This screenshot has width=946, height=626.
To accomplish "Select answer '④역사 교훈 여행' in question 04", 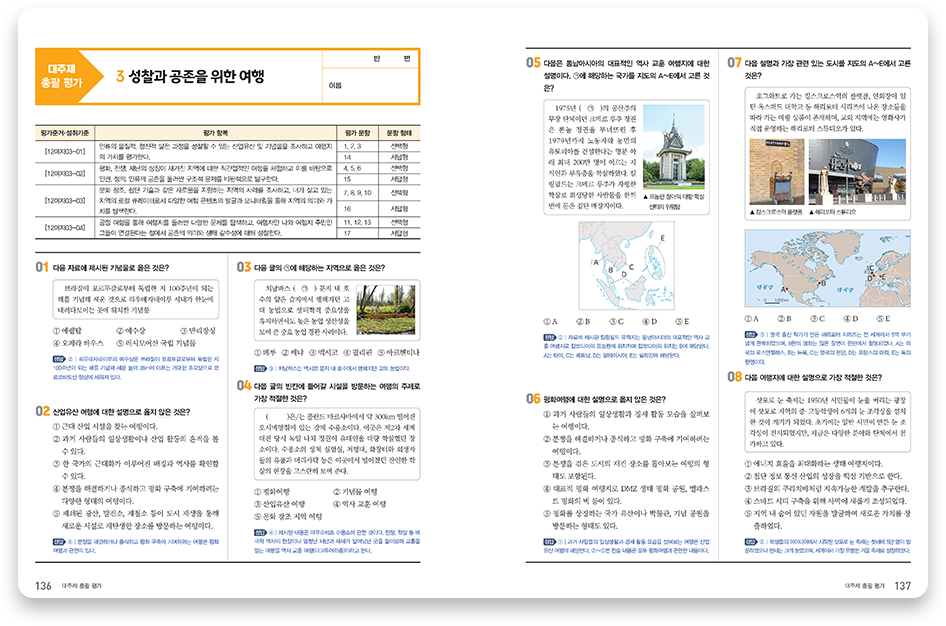I will (360, 504).
